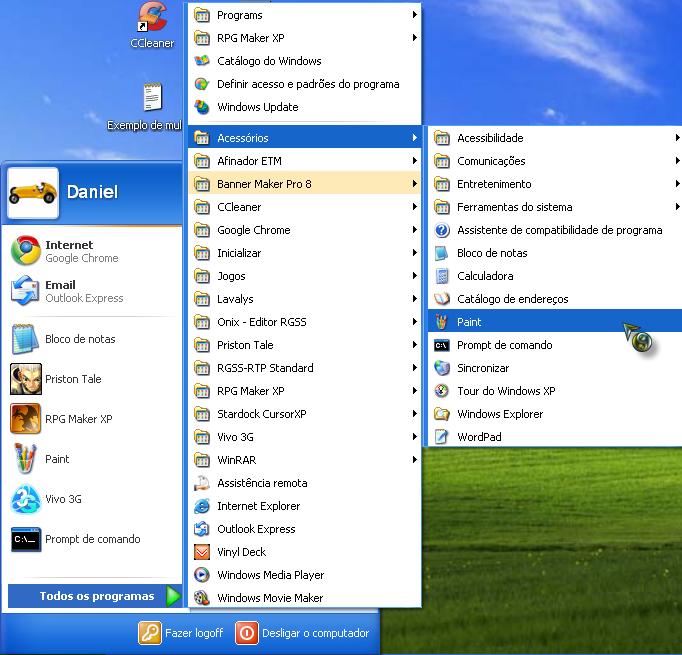
Task: Click the Exemplo de mul desktop file icon
Action: point(153,97)
